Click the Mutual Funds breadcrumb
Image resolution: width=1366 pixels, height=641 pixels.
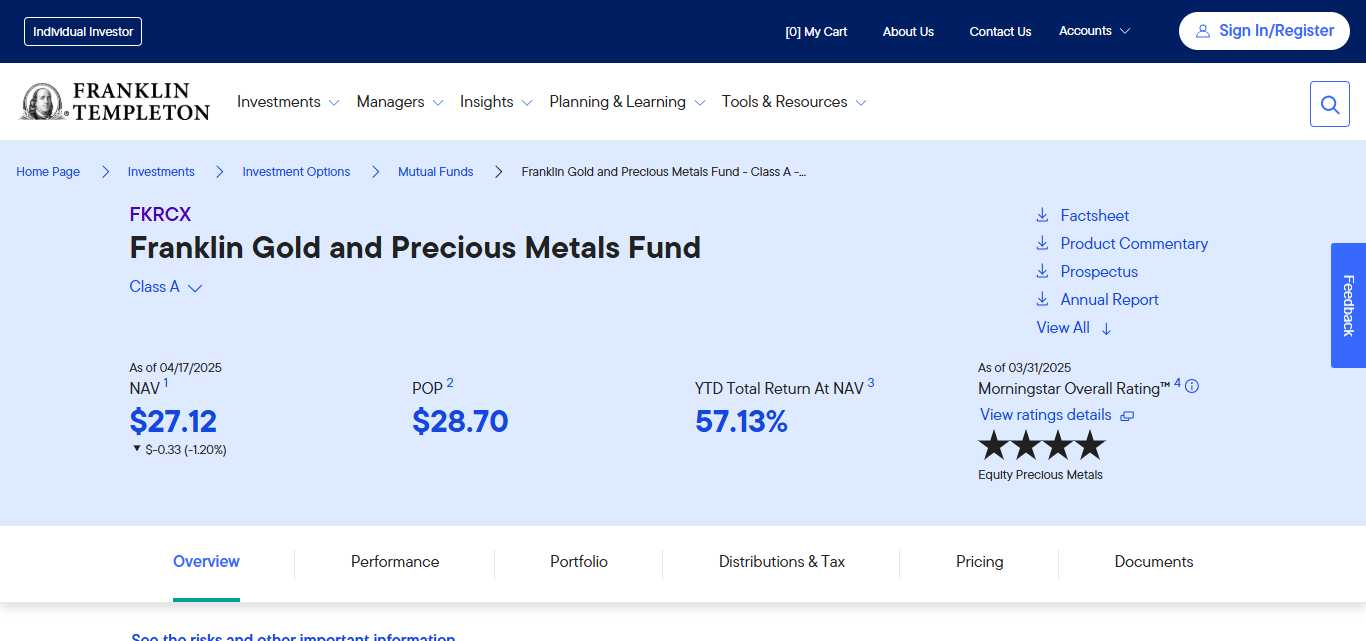click(436, 172)
